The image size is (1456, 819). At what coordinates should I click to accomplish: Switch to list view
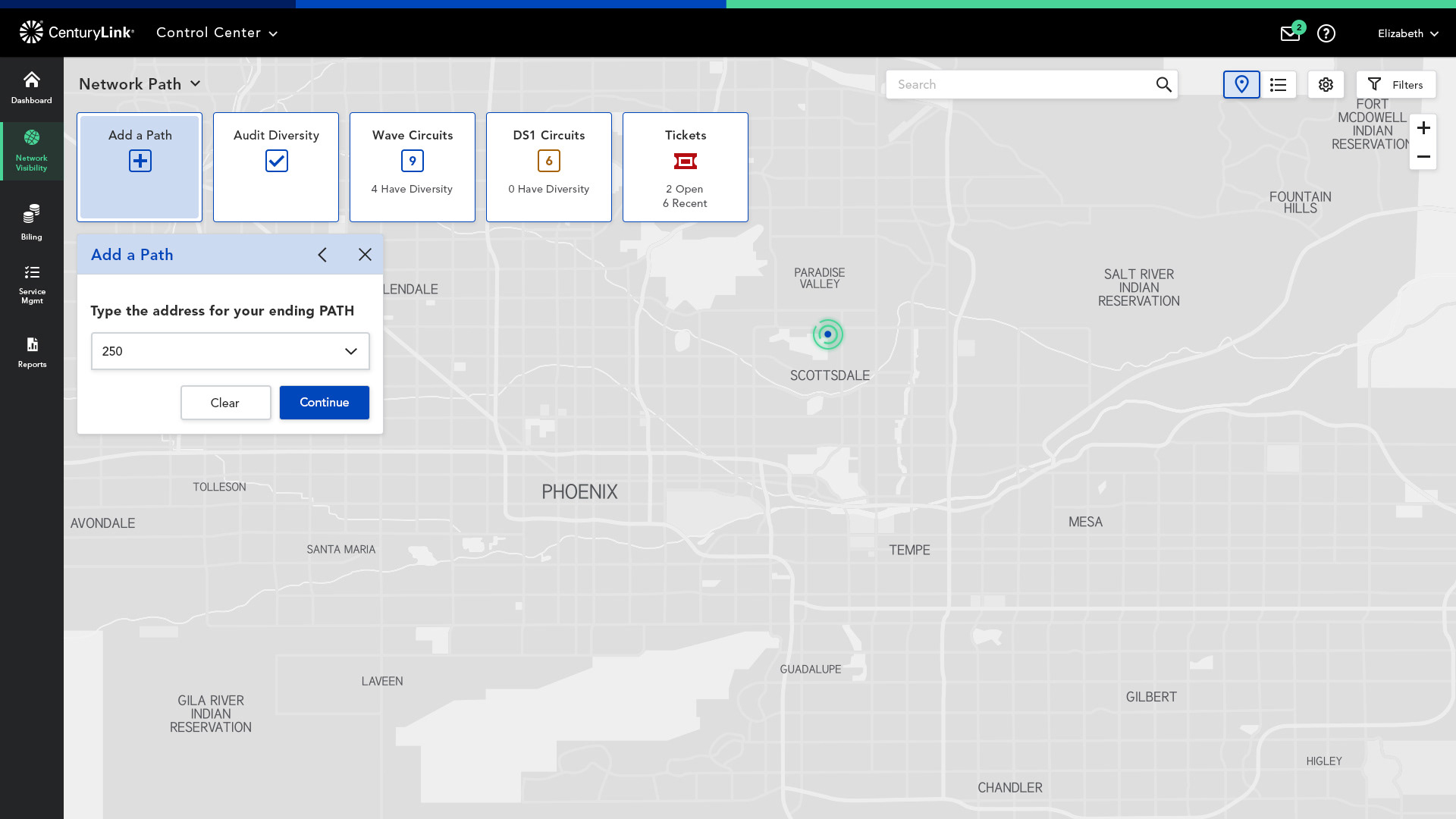tap(1279, 84)
